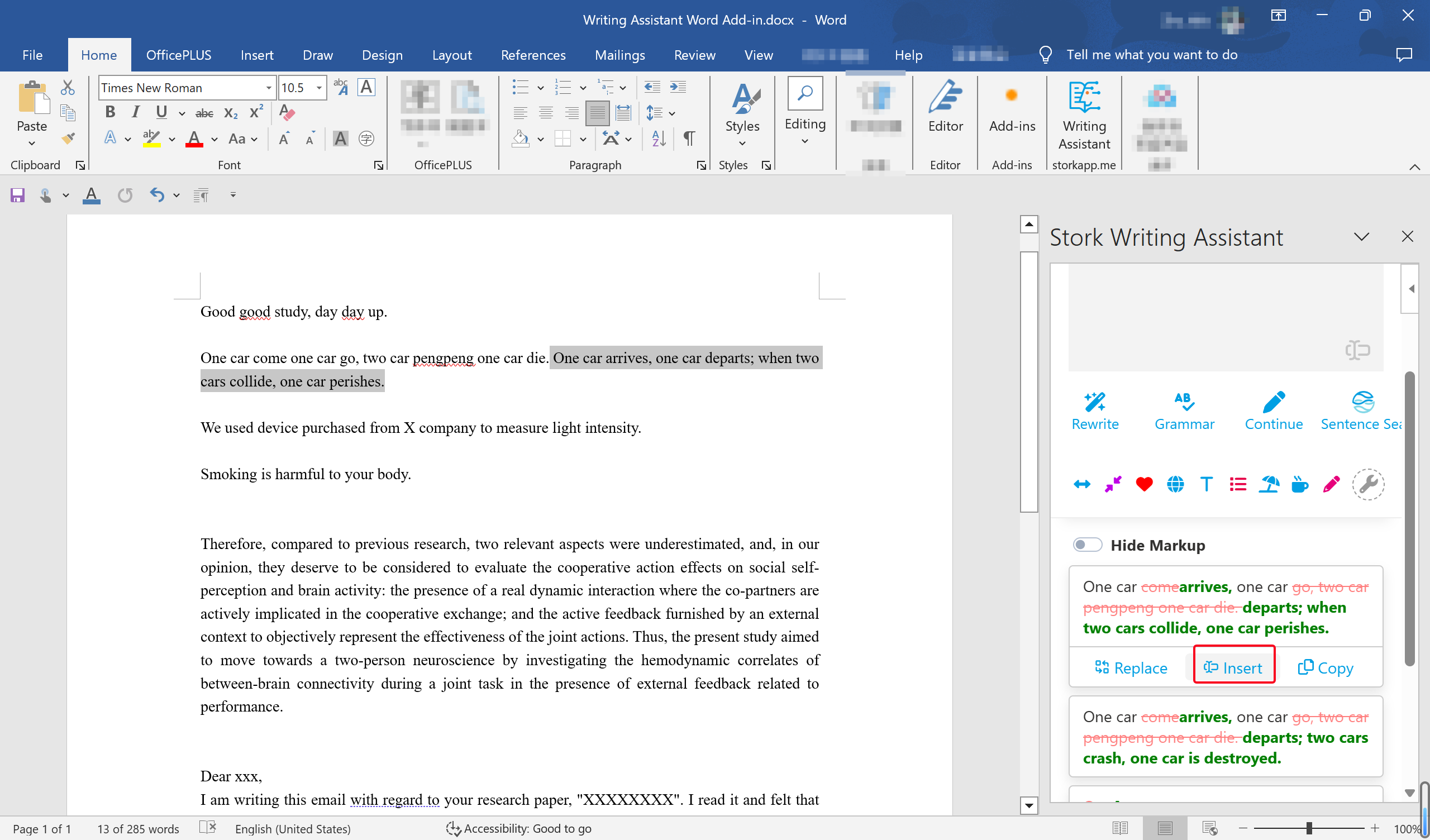This screenshot has width=1430, height=840.
Task: Click the Copy button in first suggestion
Action: coord(1325,668)
